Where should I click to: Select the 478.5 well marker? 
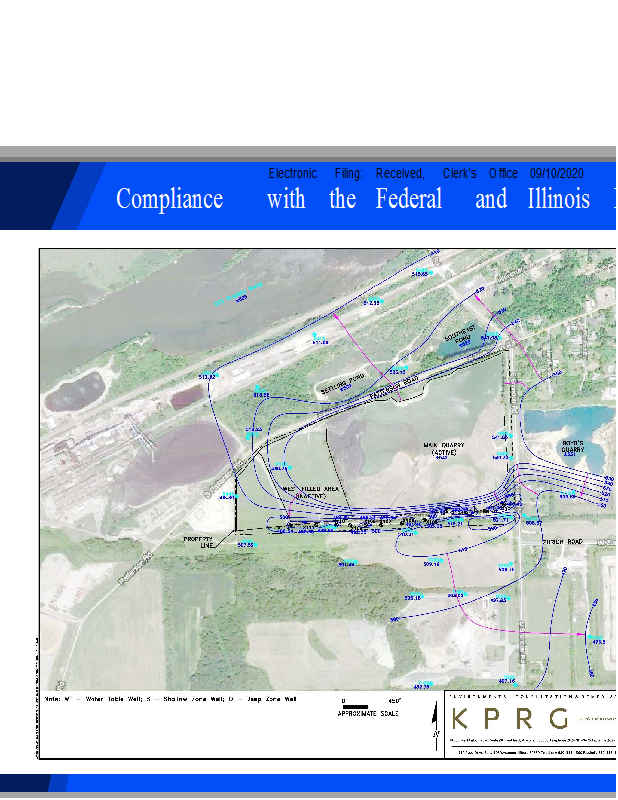tap(598, 641)
